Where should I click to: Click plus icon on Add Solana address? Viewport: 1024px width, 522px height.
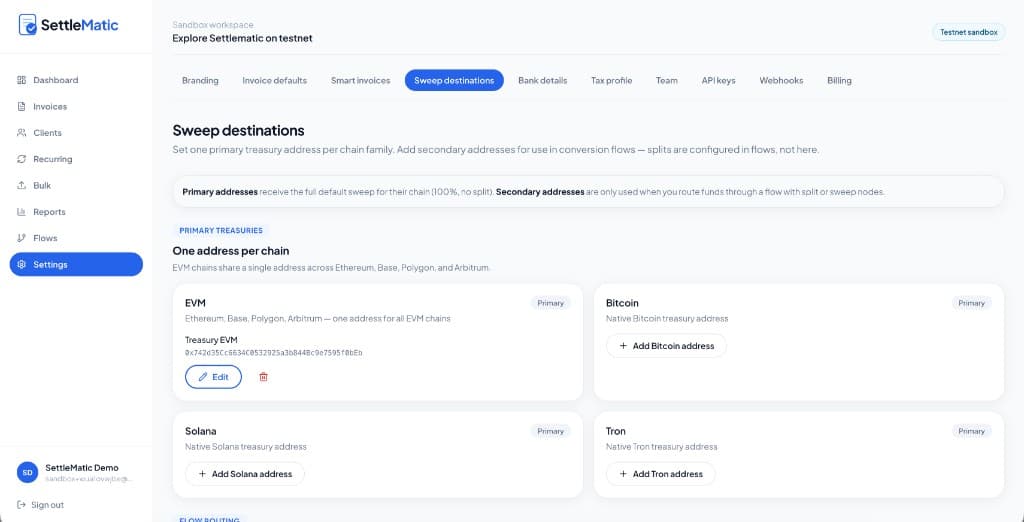click(202, 474)
